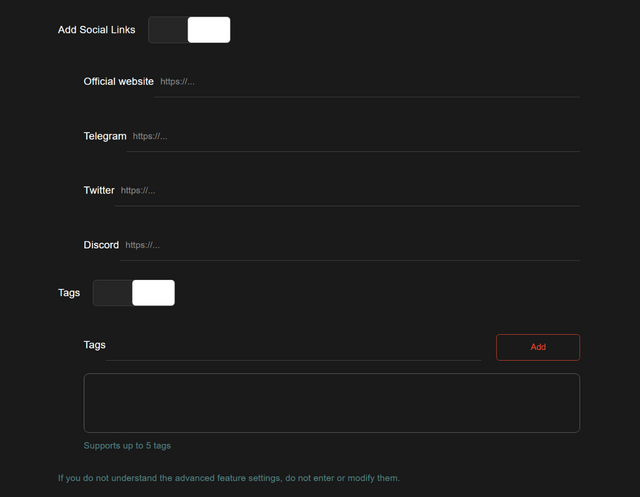Screen dimensions: 640x497
Task: Click the Official website URL field
Action: click(x=367, y=82)
